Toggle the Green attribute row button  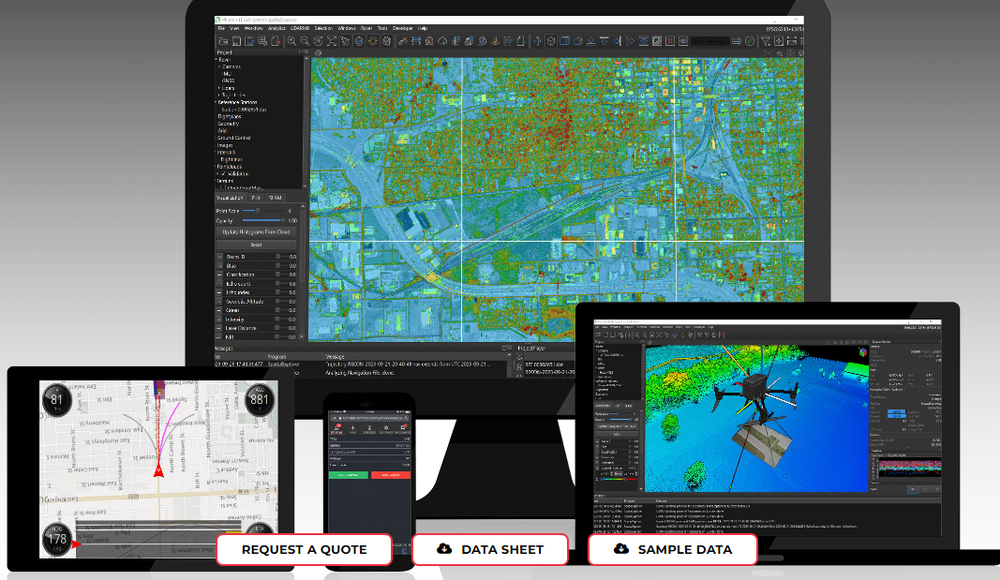click(x=220, y=310)
